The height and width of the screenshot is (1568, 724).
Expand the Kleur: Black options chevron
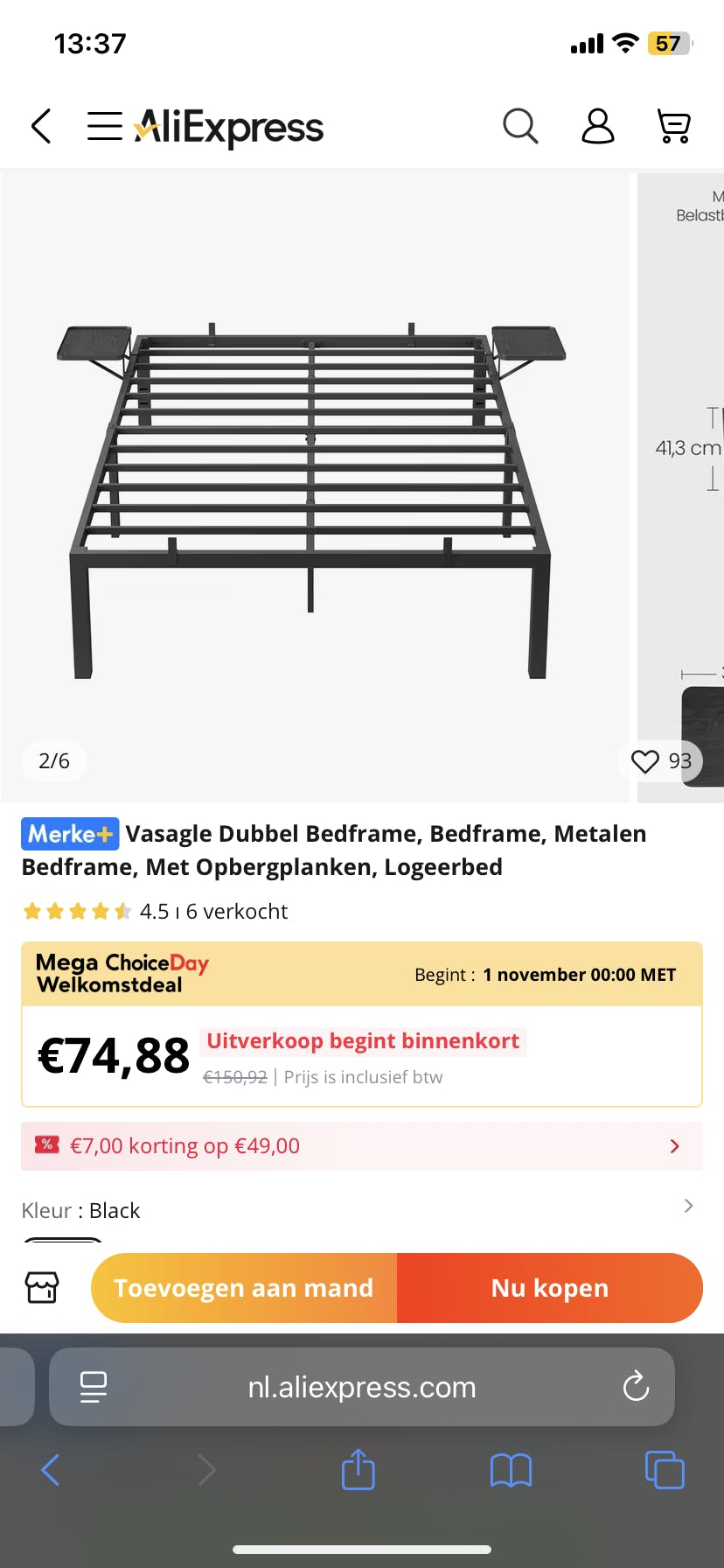tap(688, 1206)
